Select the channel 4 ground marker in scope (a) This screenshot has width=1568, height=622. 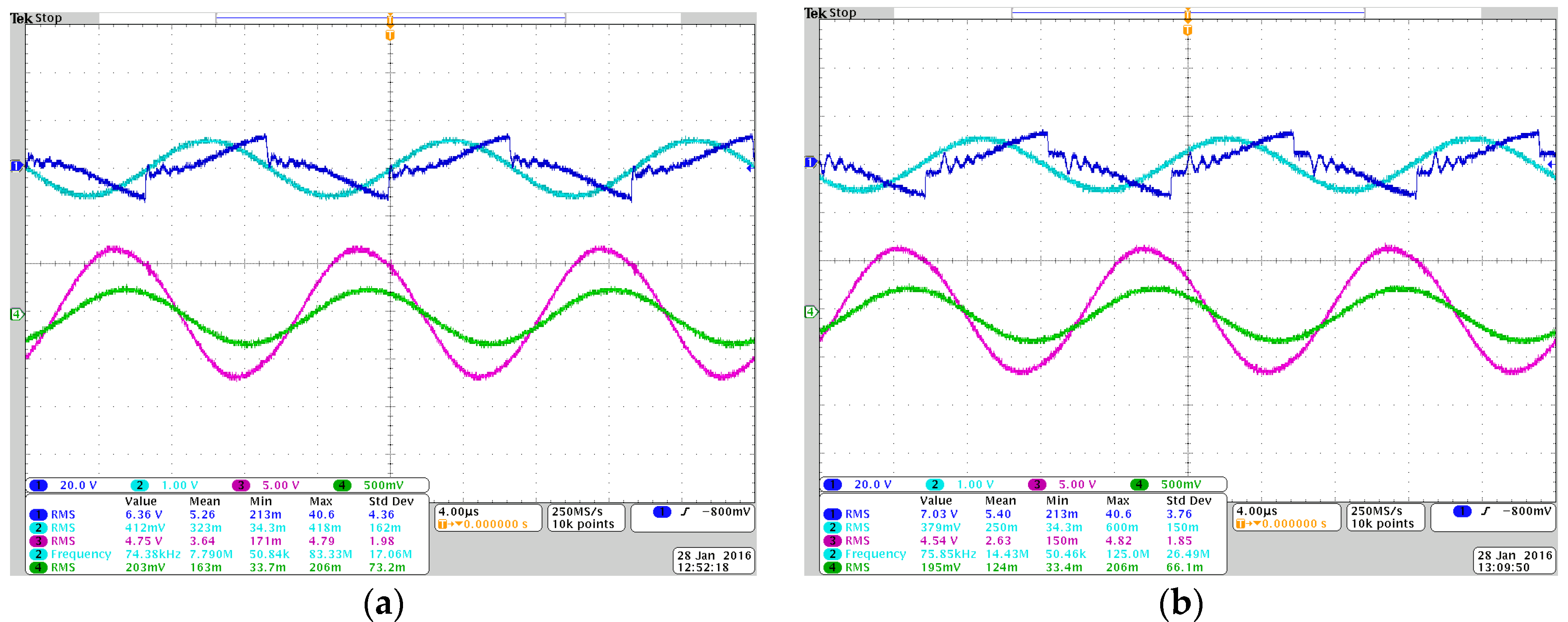(17, 314)
